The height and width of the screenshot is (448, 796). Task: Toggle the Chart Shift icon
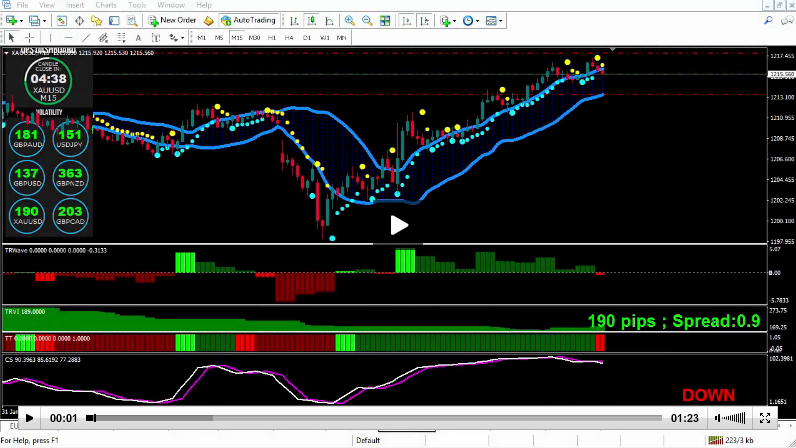pyautogui.click(x=424, y=21)
